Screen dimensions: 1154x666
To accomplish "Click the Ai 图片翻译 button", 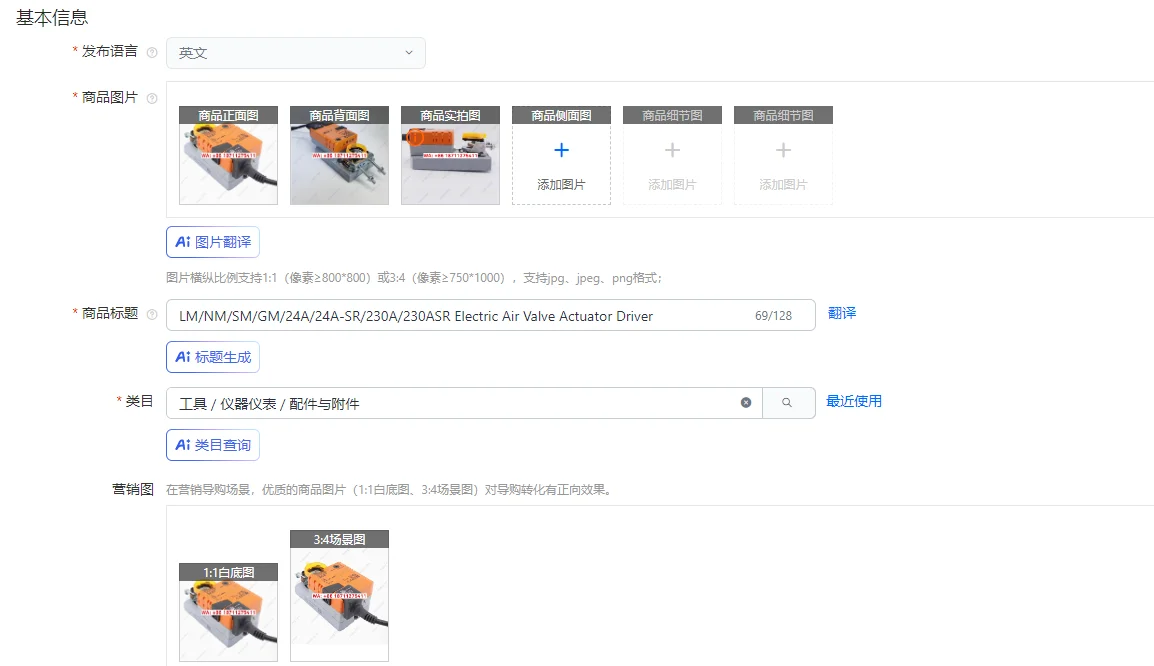I will (x=213, y=242).
